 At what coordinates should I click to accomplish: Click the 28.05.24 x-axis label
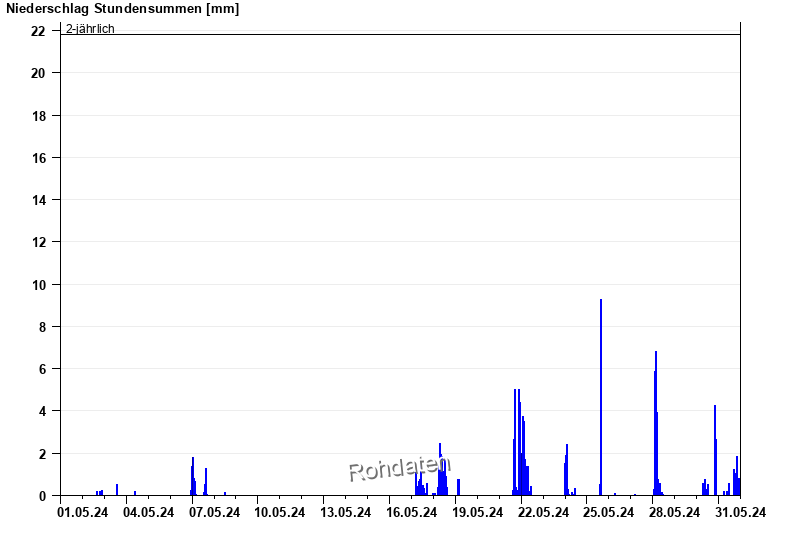[x=675, y=513]
